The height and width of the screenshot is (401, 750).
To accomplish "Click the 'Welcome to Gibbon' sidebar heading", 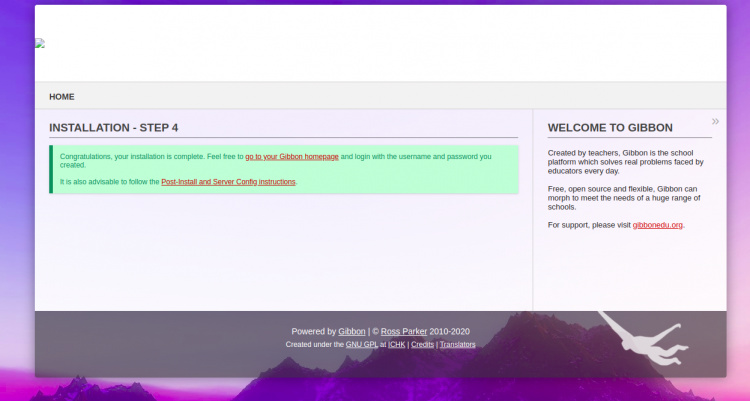I will click(x=610, y=128).
